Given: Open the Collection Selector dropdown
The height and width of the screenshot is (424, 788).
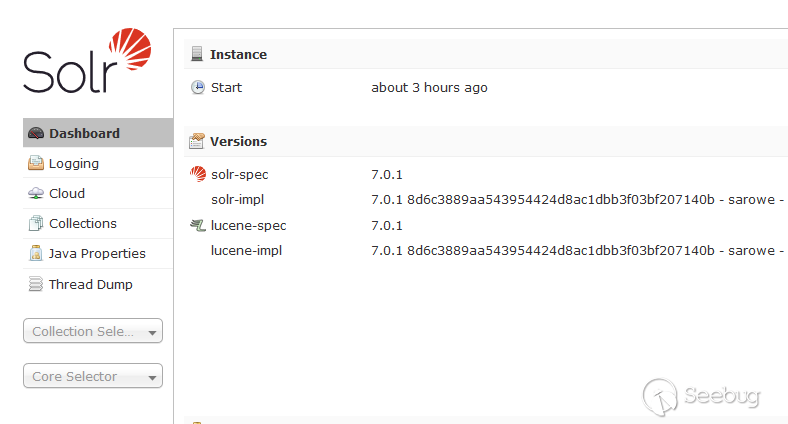Looking at the screenshot, I should click(92, 331).
